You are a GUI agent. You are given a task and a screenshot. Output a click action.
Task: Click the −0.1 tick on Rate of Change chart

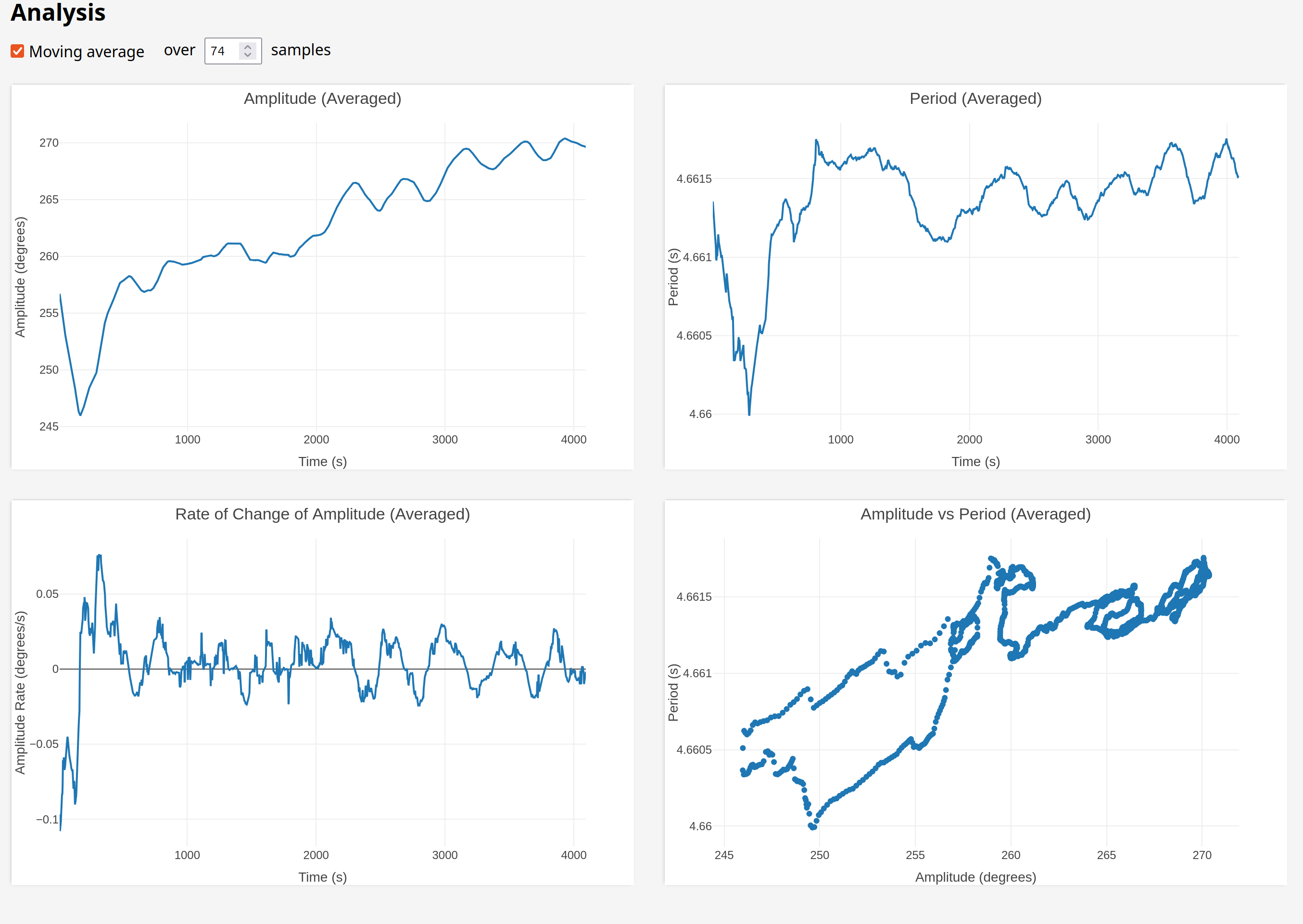coord(47,819)
